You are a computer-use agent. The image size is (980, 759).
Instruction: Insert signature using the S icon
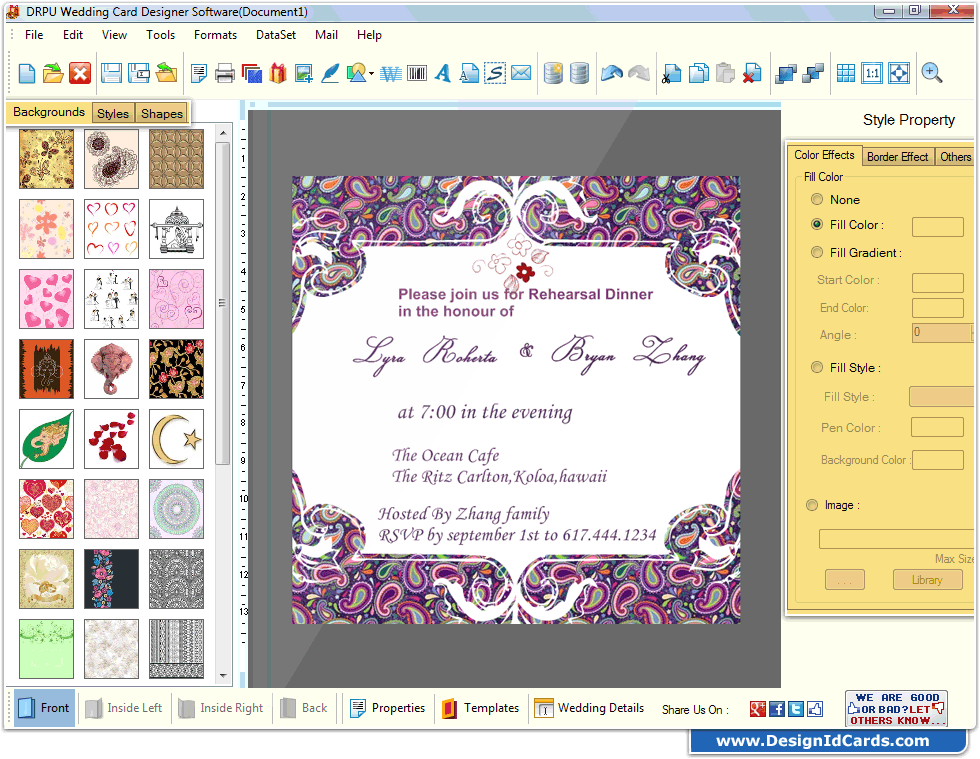pos(495,74)
